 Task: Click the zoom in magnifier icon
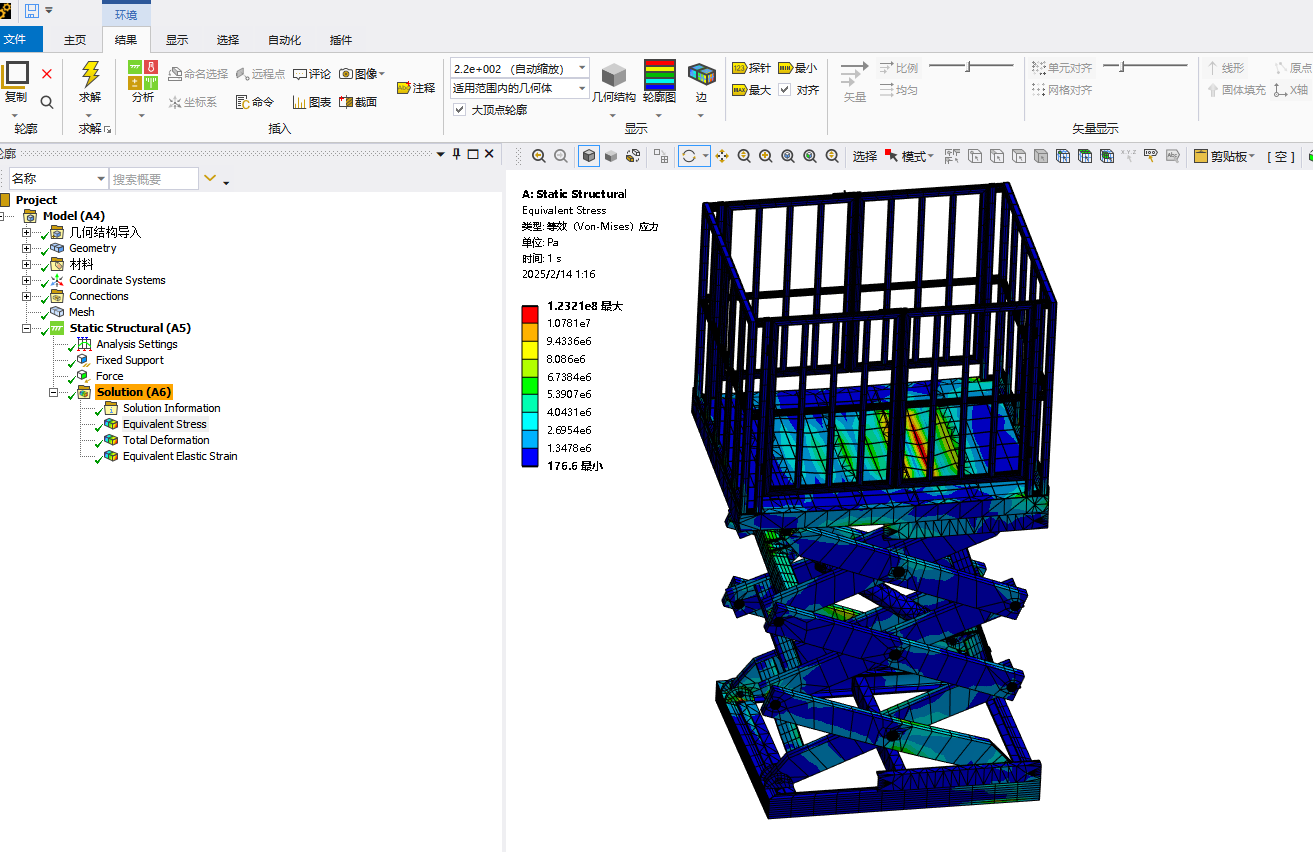tap(766, 156)
